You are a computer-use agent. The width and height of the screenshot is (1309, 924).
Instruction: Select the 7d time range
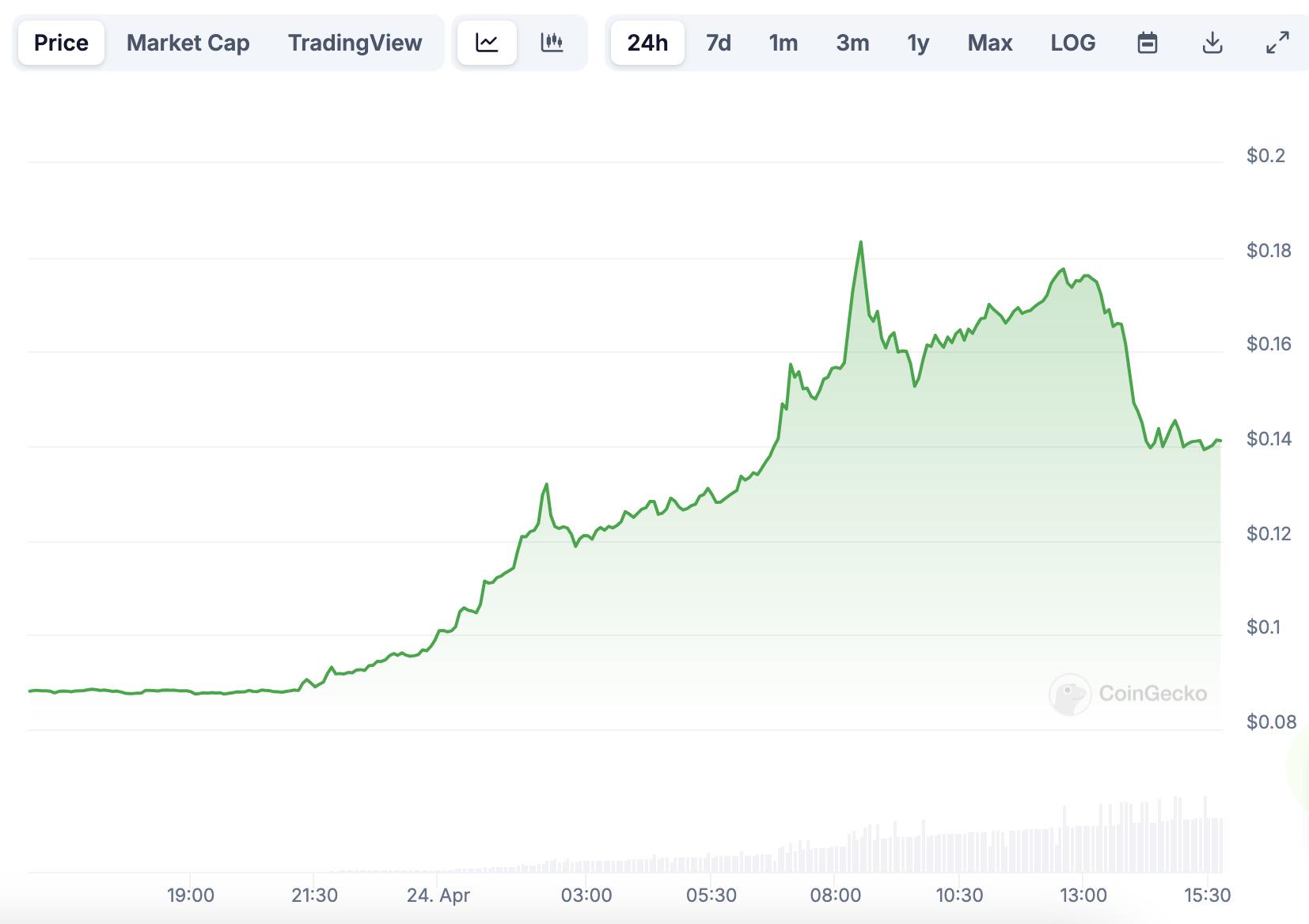pyautogui.click(x=719, y=43)
